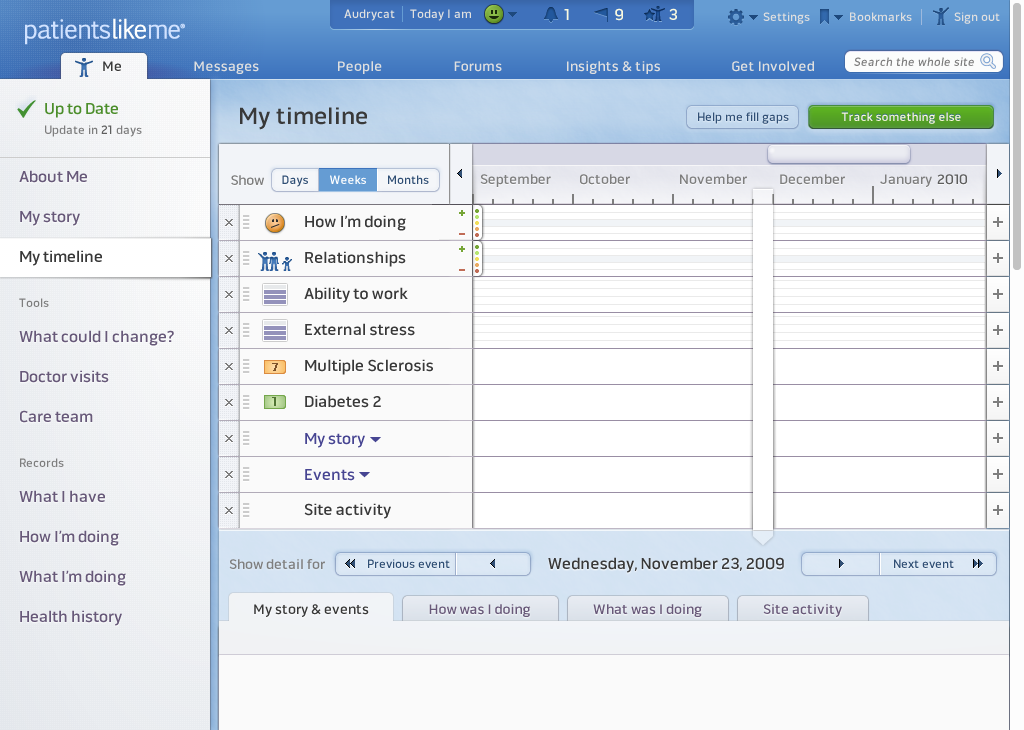
Task: Add entry to Diabetes 2 row
Action: 997,402
